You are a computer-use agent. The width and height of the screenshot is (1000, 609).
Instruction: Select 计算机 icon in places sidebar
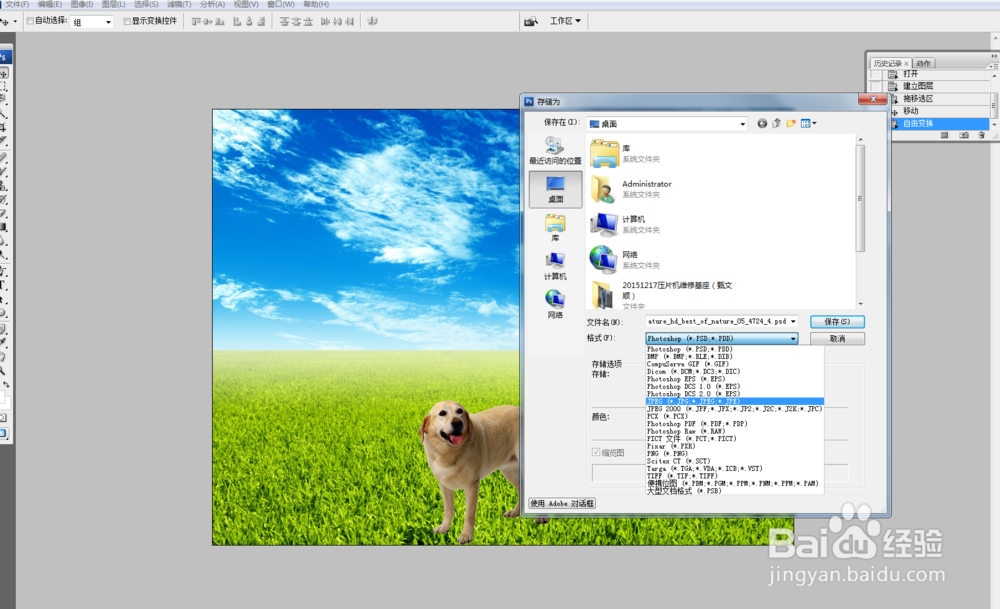[x=554, y=265]
